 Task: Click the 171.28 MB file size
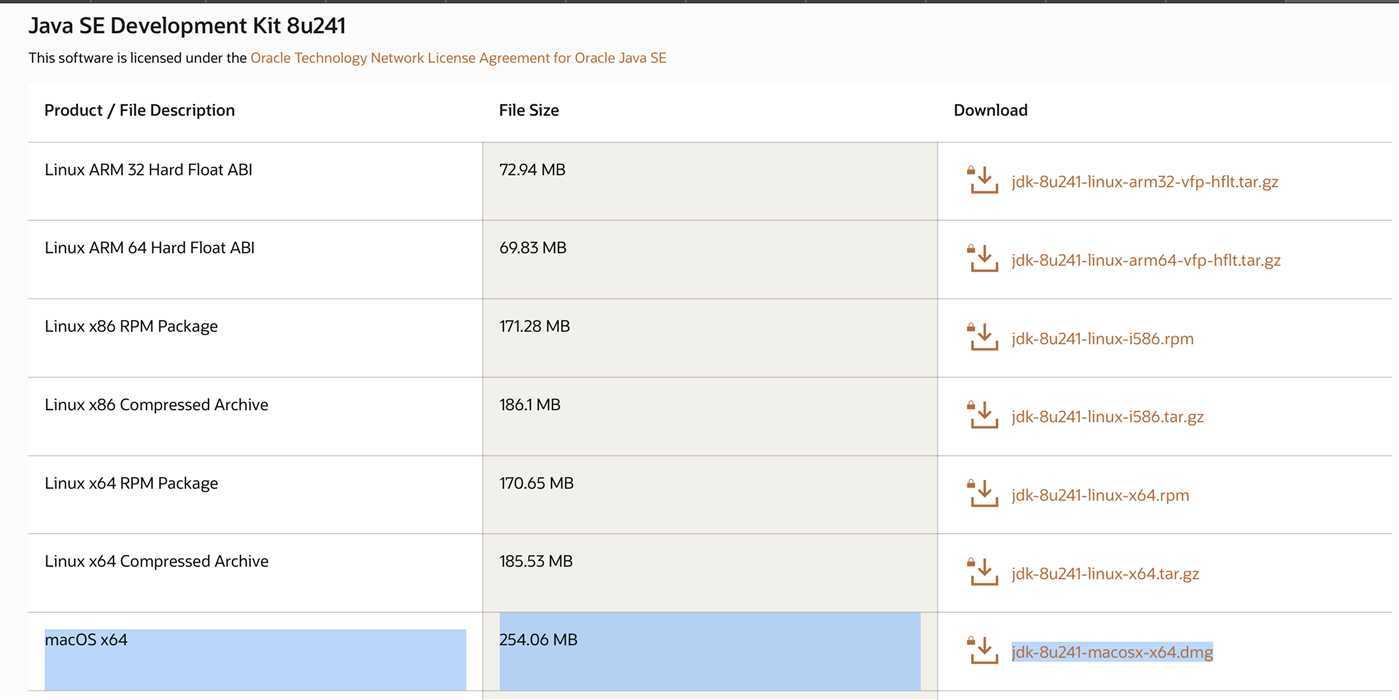pyautogui.click(x=535, y=326)
